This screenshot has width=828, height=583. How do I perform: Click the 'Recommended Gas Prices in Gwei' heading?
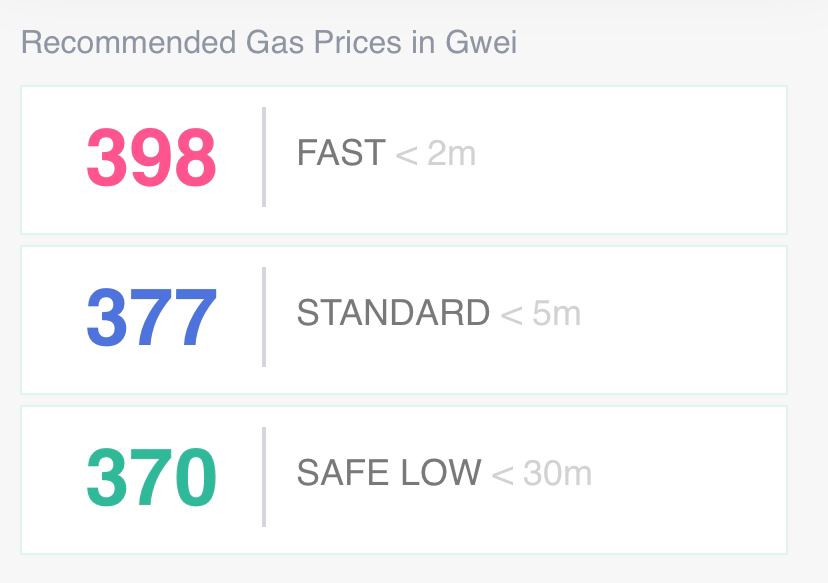coord(269,42)
